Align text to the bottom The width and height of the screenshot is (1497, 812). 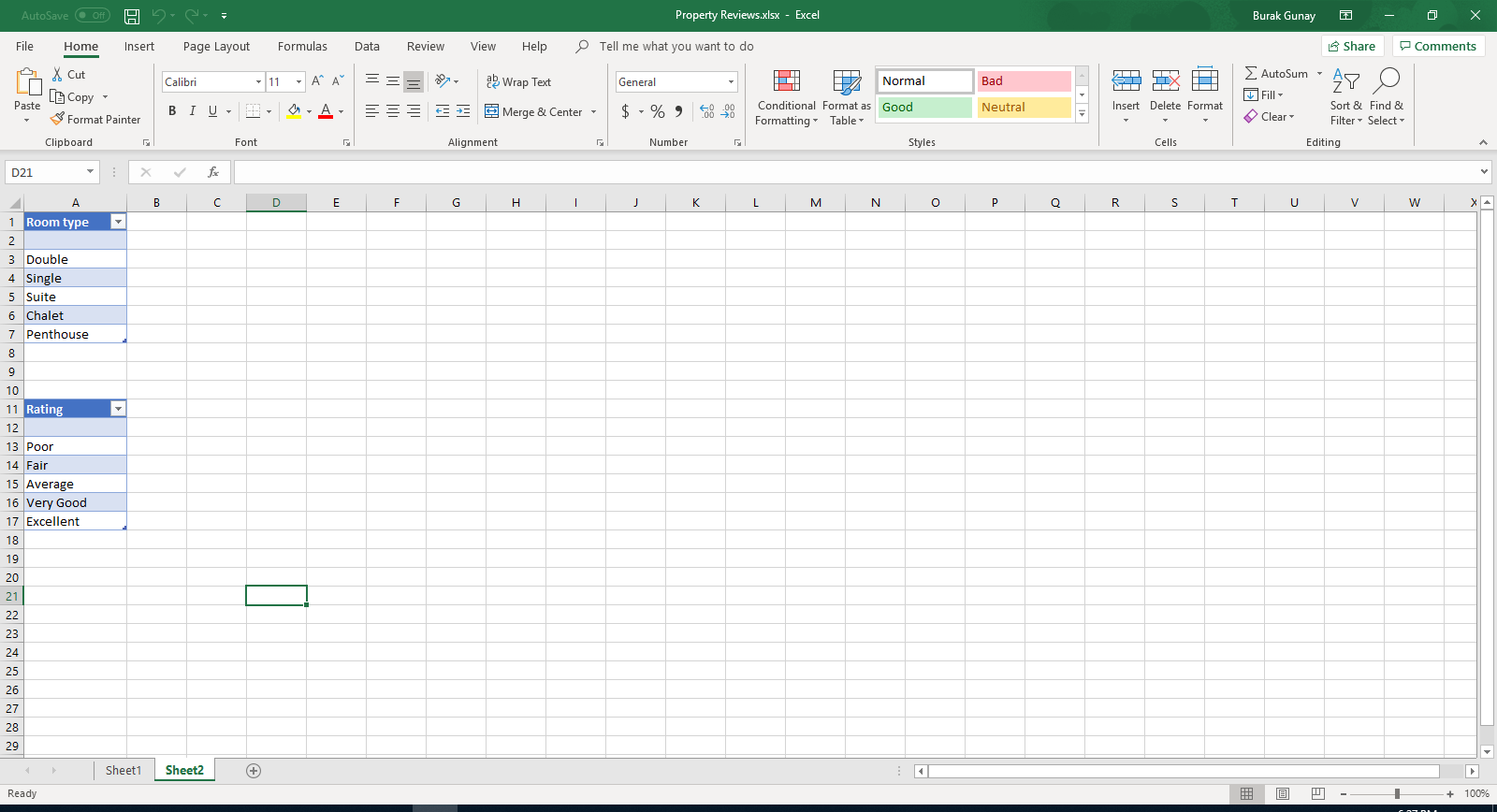414,81
